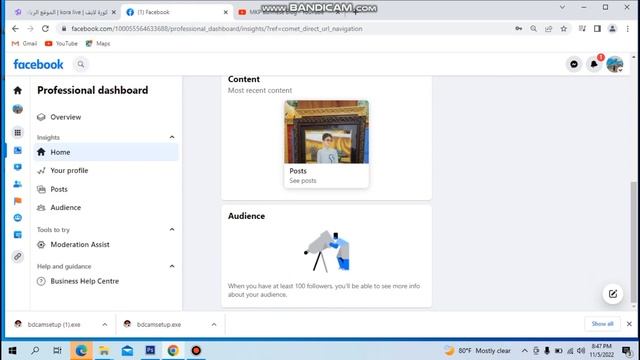Open the Maps bookmark
The height and width of the screenshot is (360, 640).
click(x=98, y=43)
